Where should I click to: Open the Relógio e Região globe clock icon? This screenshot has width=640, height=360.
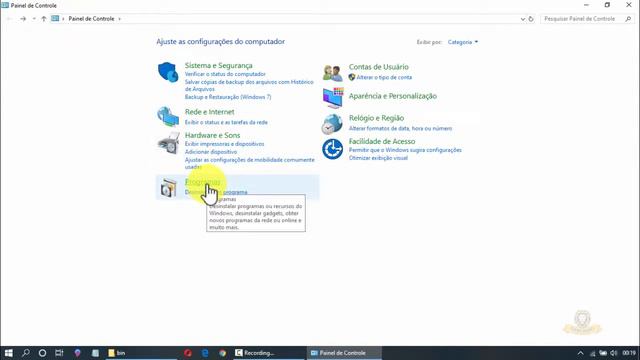(x=332, y=124)
